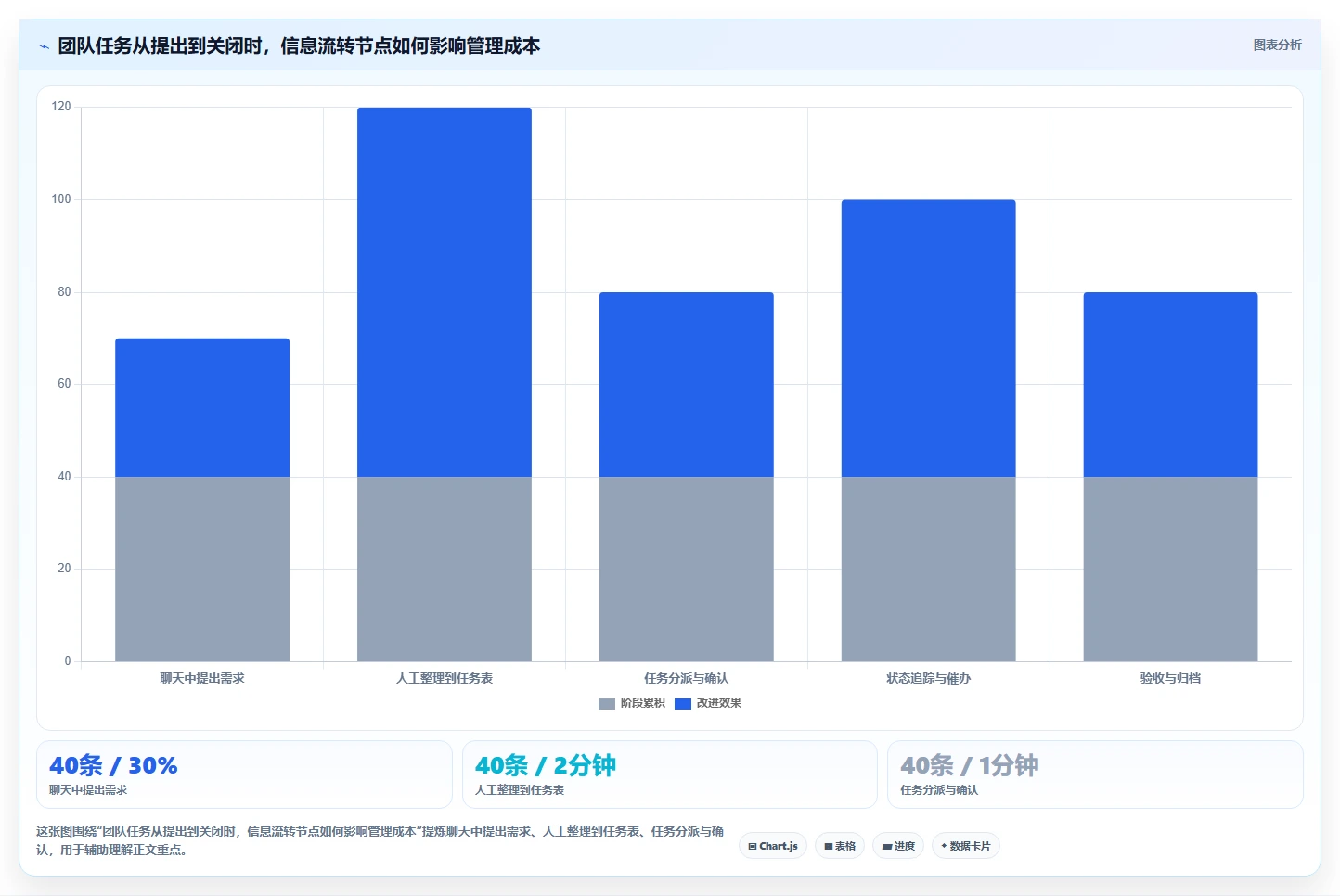Viewport: 1340px width, 896px height.
Task: Click the x-axis label 任务分派与确认
Action: pyautogui.click(x=687, y=678)
